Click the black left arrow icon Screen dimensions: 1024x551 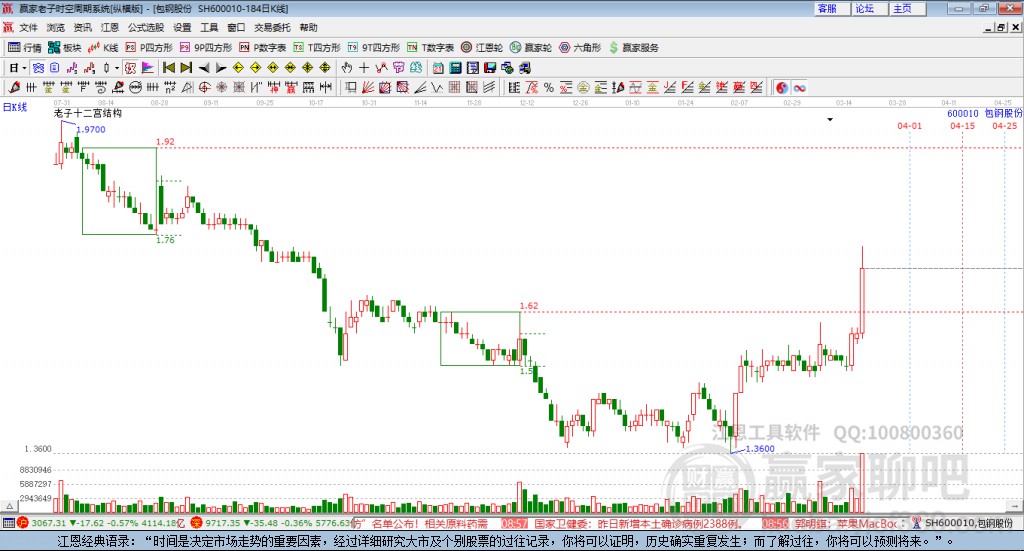pyautogui.click(x=204, y=68)
